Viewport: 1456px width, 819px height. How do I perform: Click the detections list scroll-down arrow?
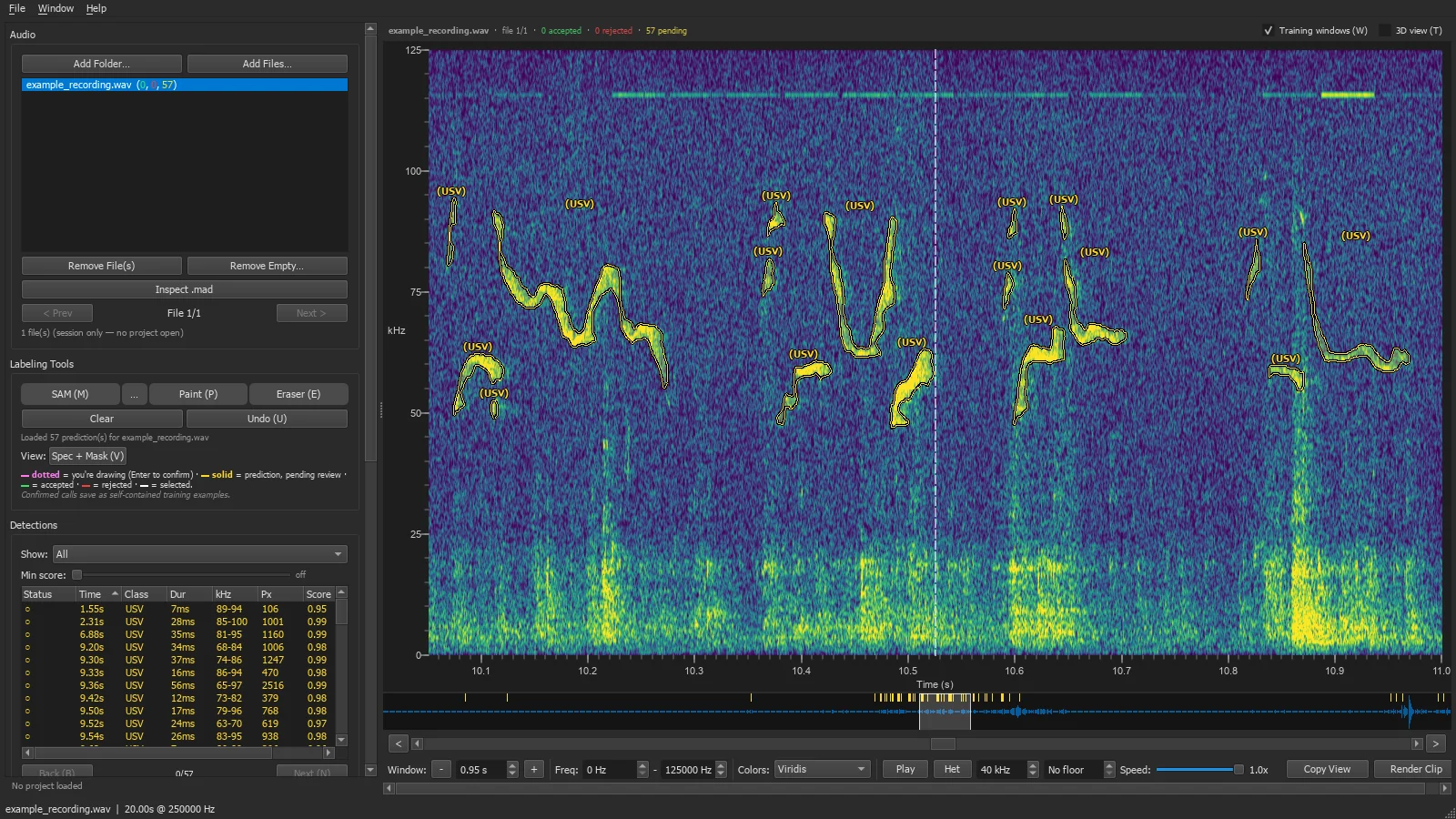coord(341,740)
